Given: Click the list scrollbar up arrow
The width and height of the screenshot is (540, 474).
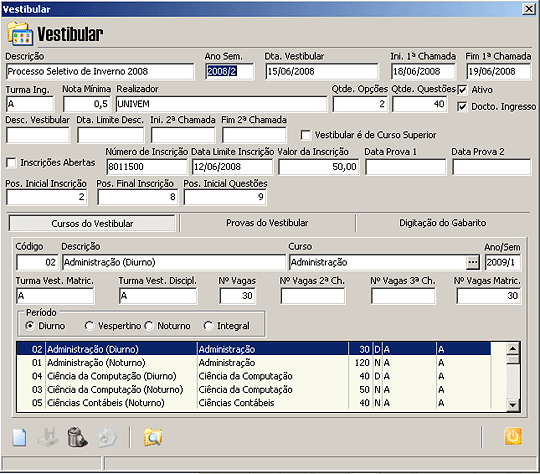Looking at the screenshot, I should [512, 349].
